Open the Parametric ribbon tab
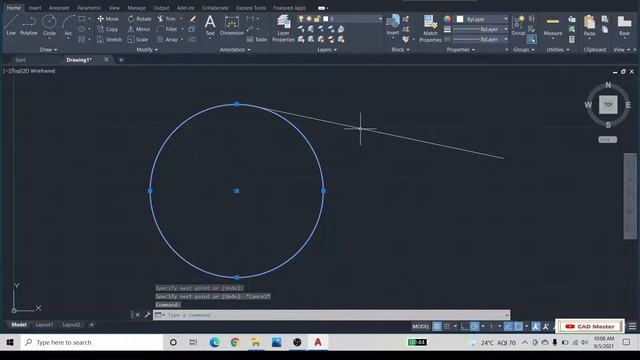 pyautogui.click(x=89, y=8)
